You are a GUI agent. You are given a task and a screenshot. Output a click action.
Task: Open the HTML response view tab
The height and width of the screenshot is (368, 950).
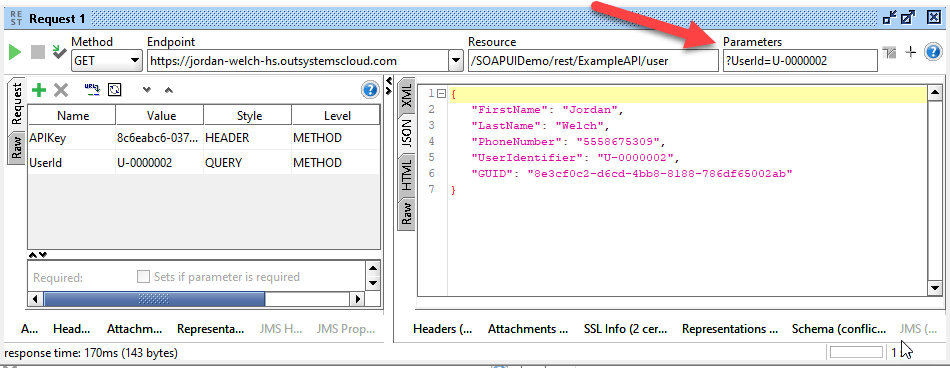click(x=406, y=175)
